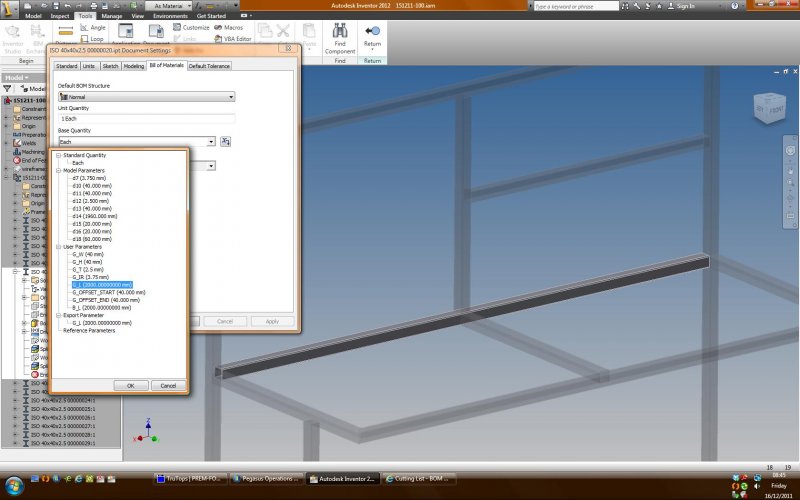This screenshot has height=500, width=800.
Task: Switch to the Manage ribbon tab
Action: [111, 16]
